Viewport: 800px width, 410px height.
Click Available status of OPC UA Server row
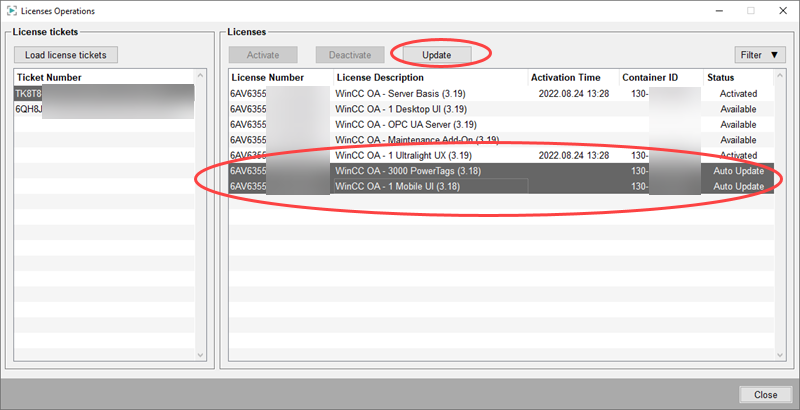coord(738,124)
